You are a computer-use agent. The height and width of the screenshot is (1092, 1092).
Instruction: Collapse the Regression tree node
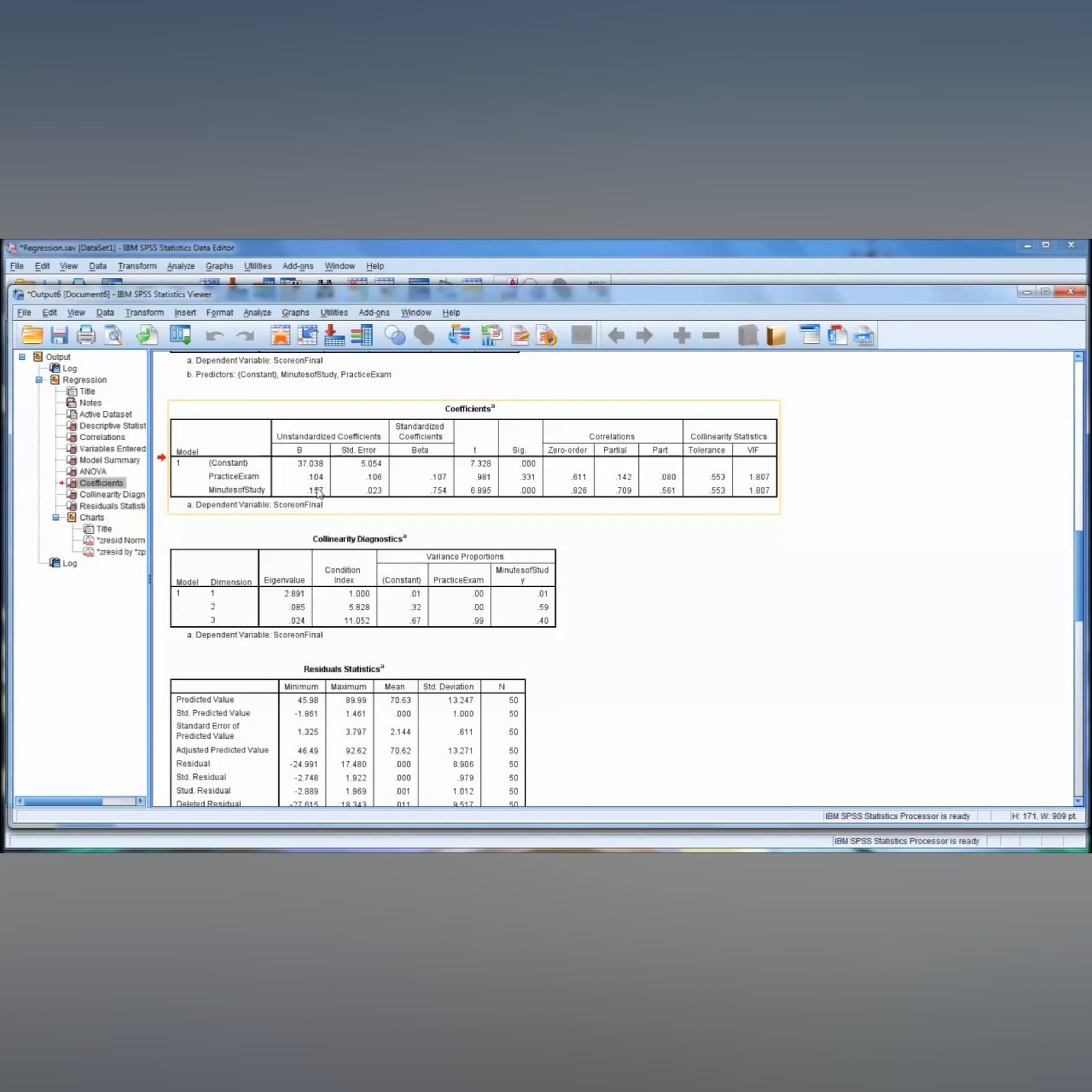pyautogui.click(x=39, y=380)
